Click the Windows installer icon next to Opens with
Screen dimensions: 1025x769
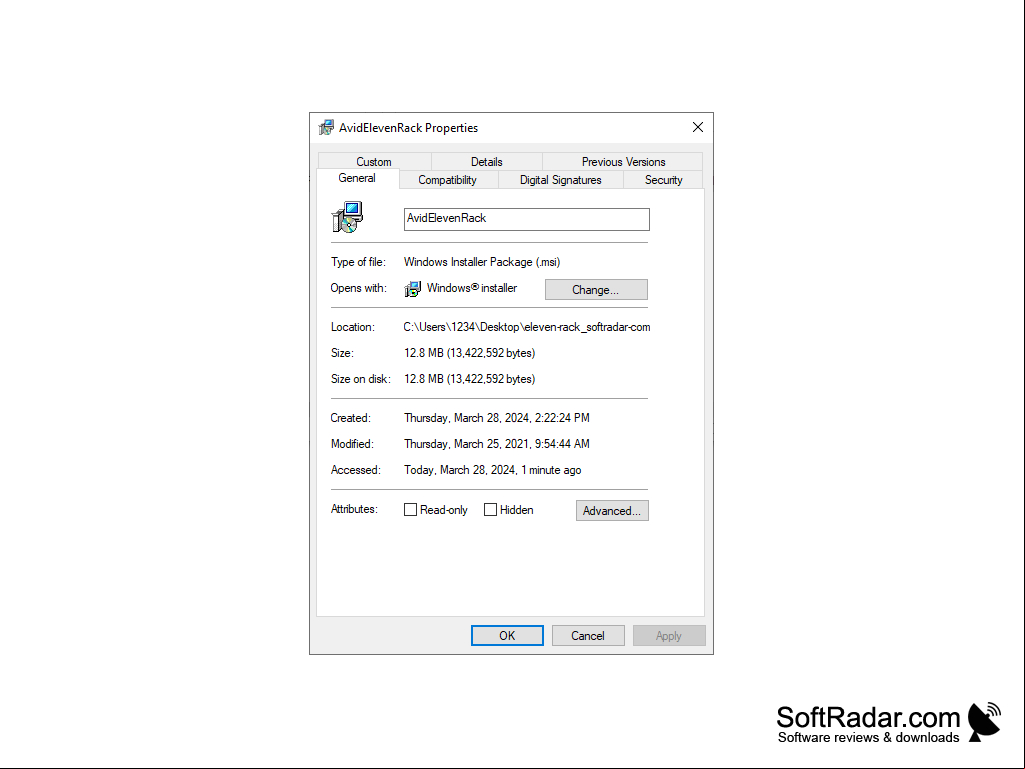[412, 288]
